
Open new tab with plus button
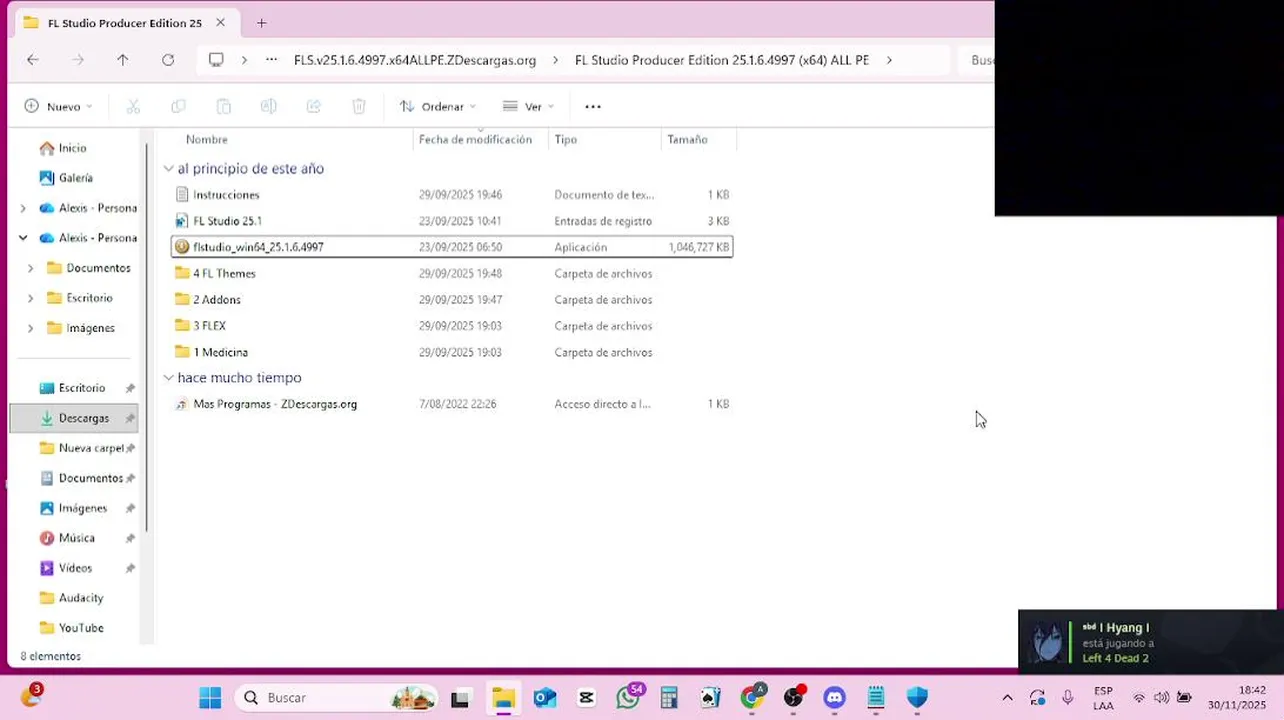(261, 22)
